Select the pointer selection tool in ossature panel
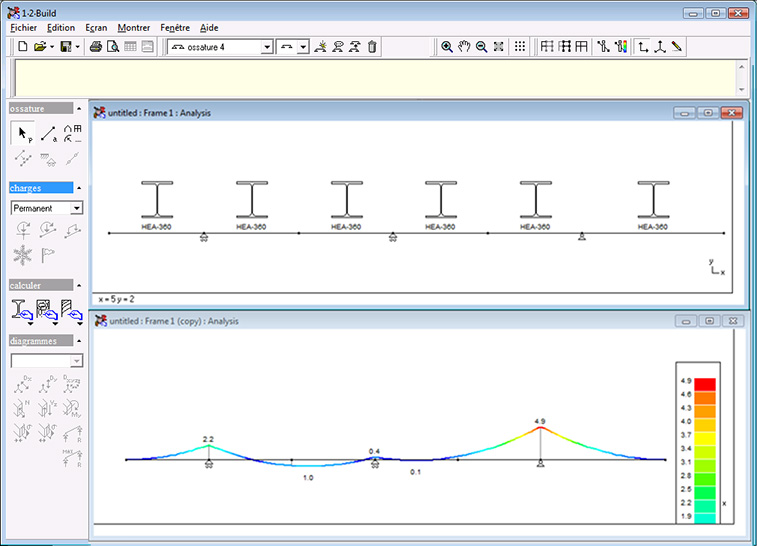The height and width of the screenshot is (546, 757). (x=23, y=133)
